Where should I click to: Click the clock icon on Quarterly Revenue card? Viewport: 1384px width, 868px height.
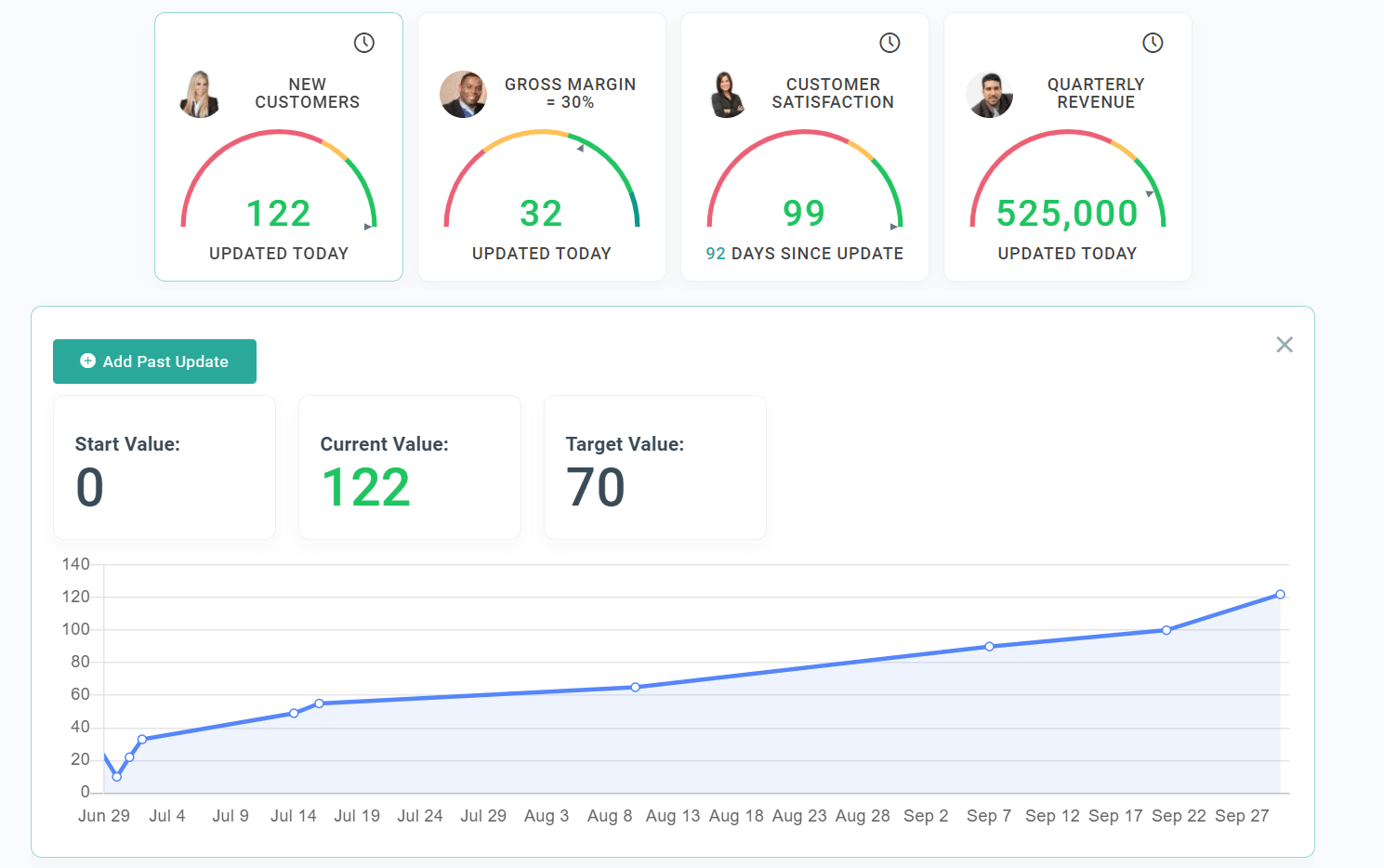click(x=1153, y=42)
